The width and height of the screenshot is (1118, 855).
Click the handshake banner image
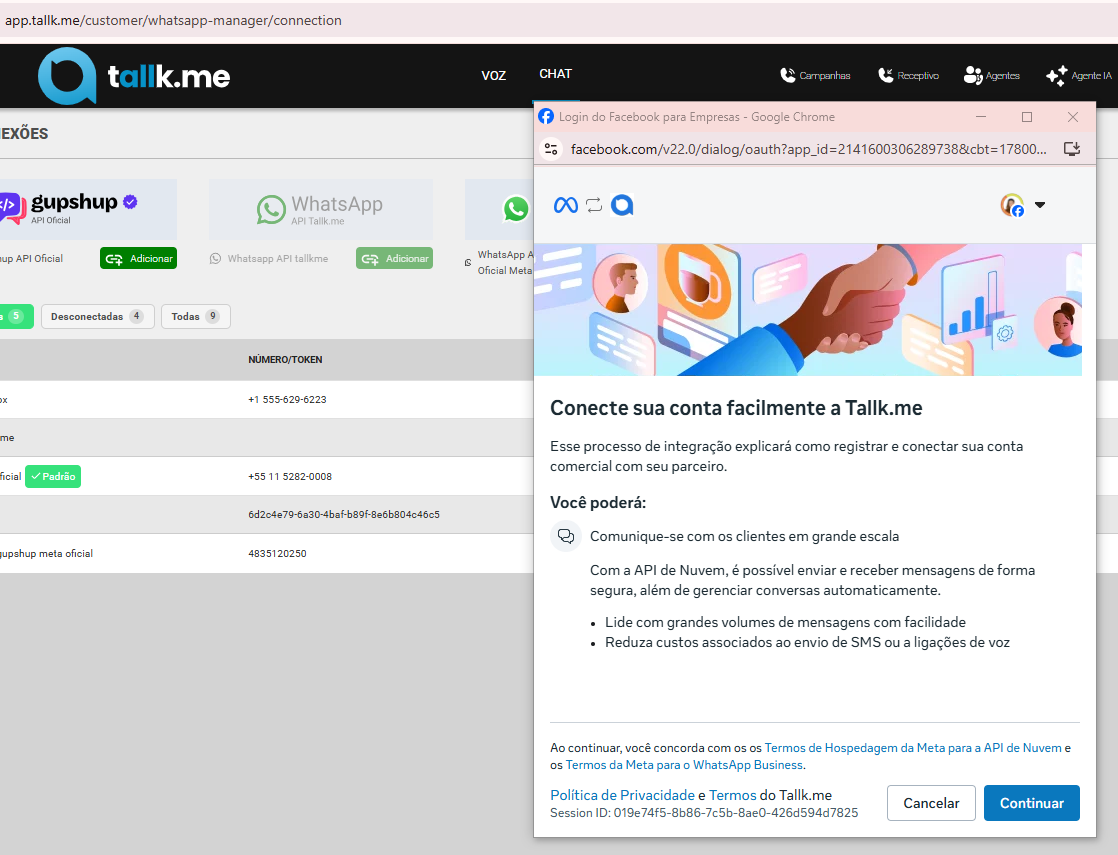pos(808,309)
